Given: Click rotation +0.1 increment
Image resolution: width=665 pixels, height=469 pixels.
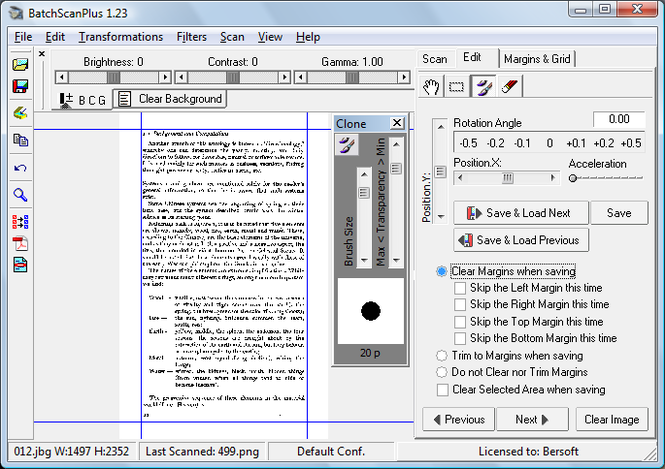Looking at the screenshot, I should click(576, 143).
